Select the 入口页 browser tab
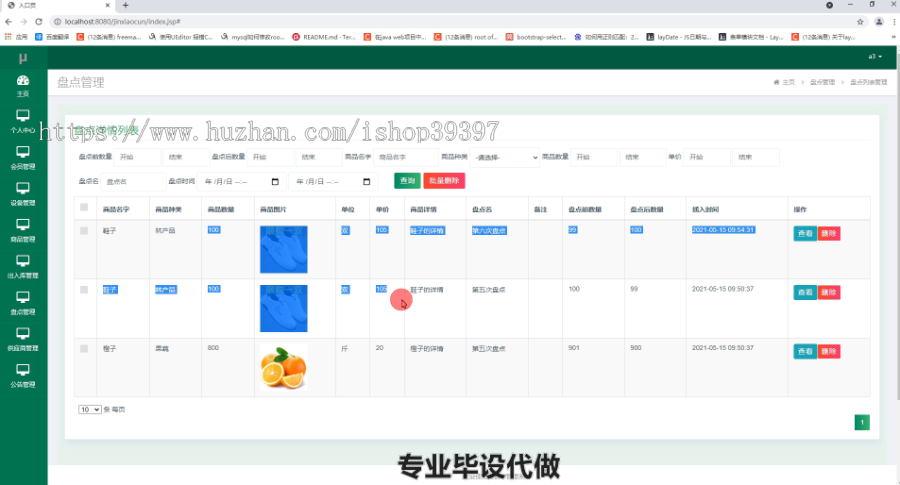This screenshot has height=485, width=900. (57, 5)
